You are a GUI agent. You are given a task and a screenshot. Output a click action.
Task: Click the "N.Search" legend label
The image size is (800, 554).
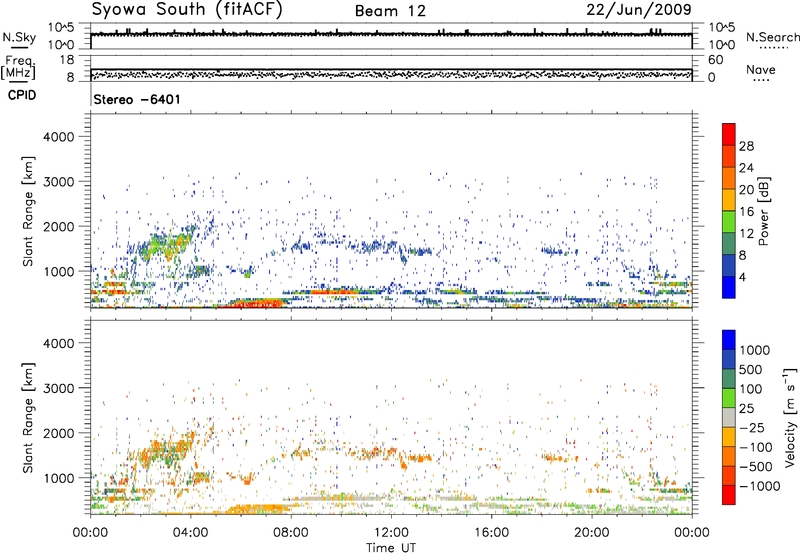tap(772, 37)
